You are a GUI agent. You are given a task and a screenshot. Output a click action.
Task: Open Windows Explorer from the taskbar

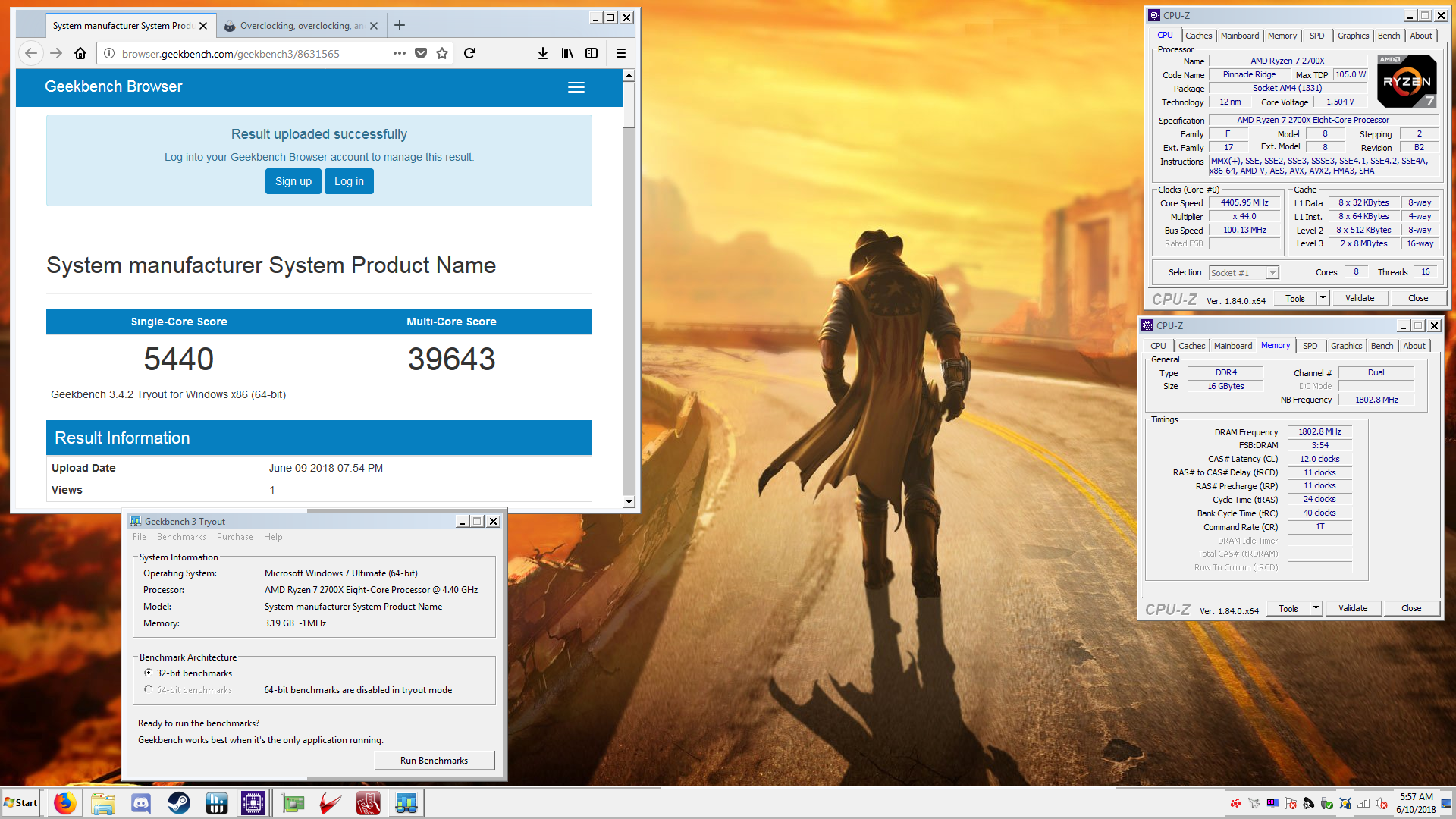point(103,803)
